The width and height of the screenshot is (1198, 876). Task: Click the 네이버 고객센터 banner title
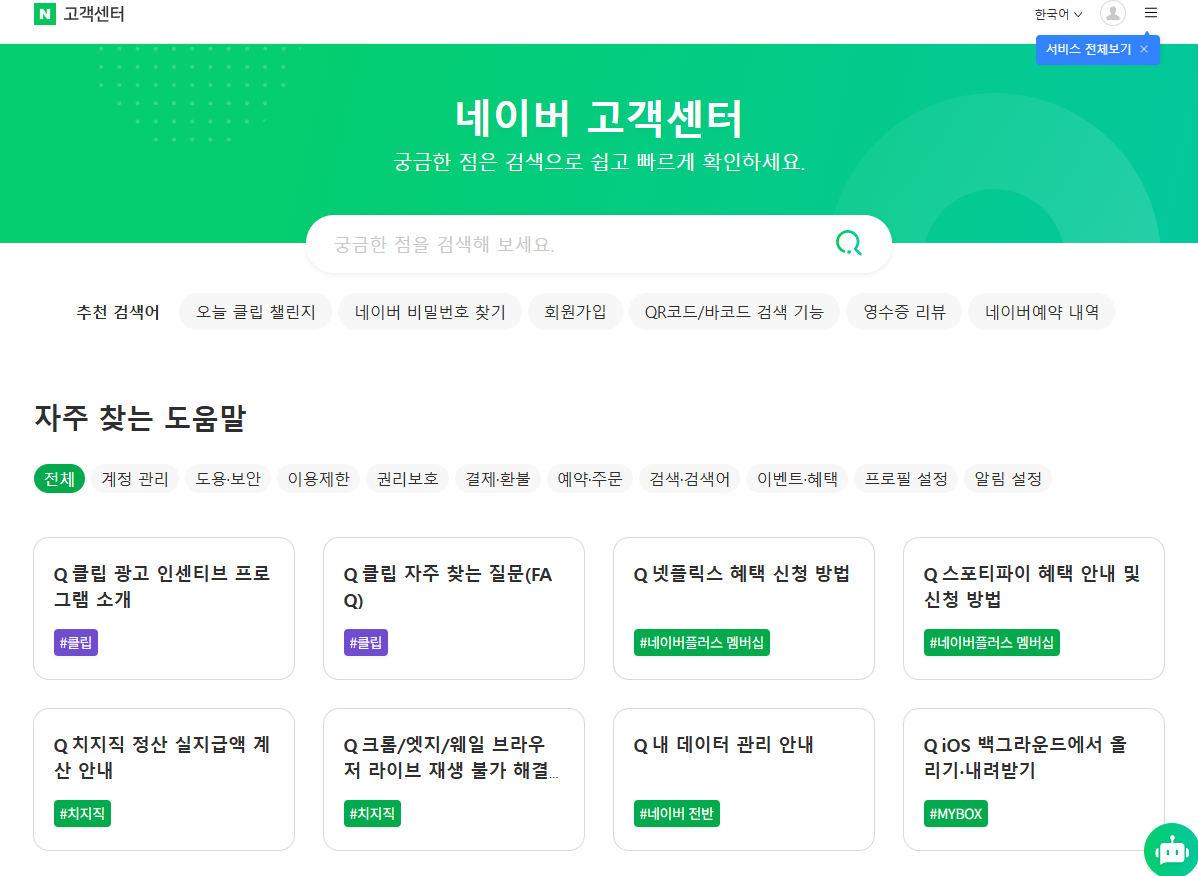click(x=599, y=118)
